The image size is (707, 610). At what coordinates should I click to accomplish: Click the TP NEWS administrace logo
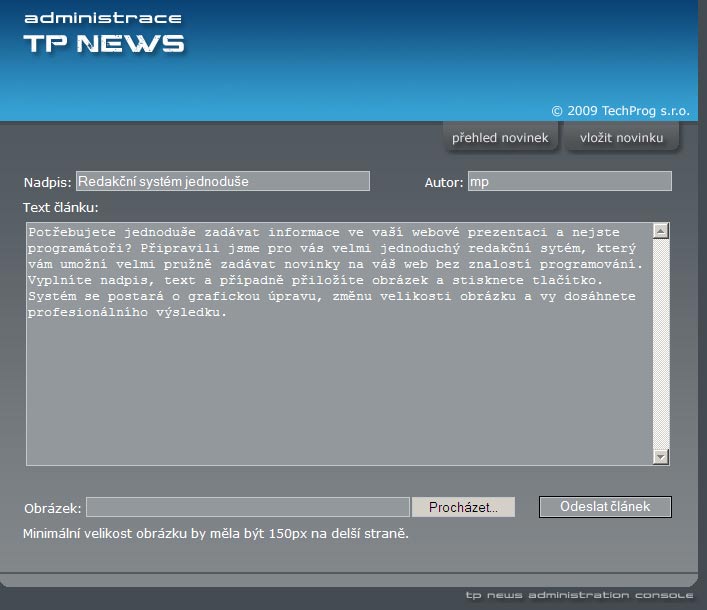[104, 33]
